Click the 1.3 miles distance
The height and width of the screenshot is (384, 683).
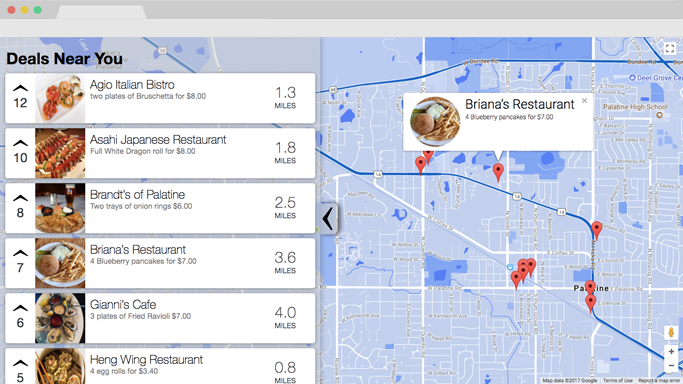285,97
